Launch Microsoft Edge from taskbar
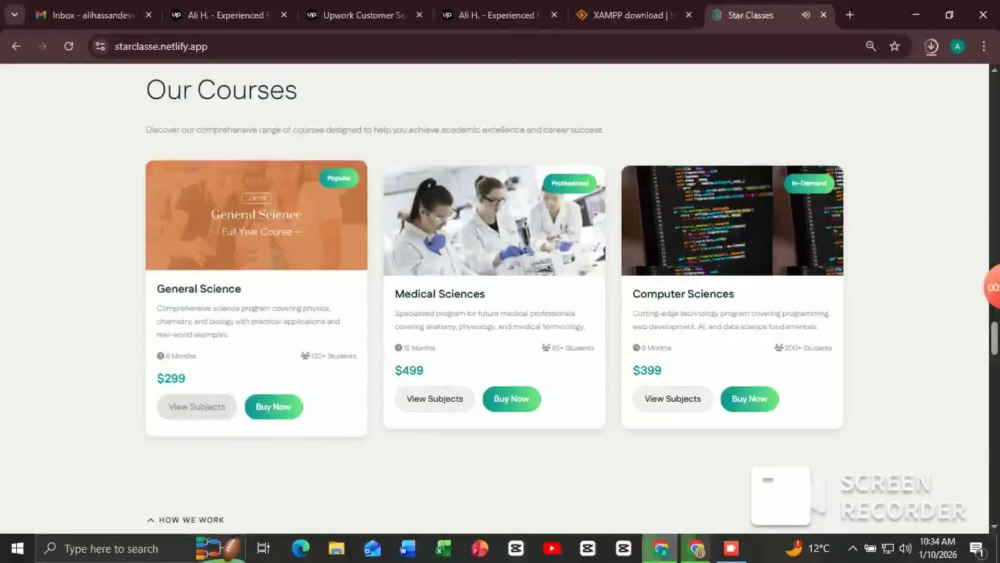 click(x=300, y=548)
